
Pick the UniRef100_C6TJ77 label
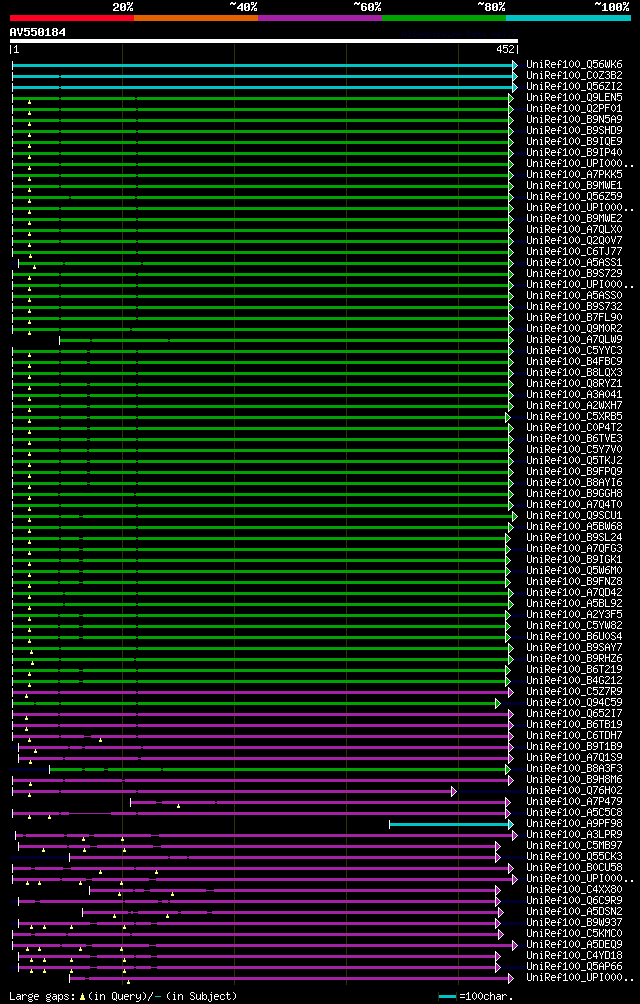pyautogui.click(x=574, y=252)
